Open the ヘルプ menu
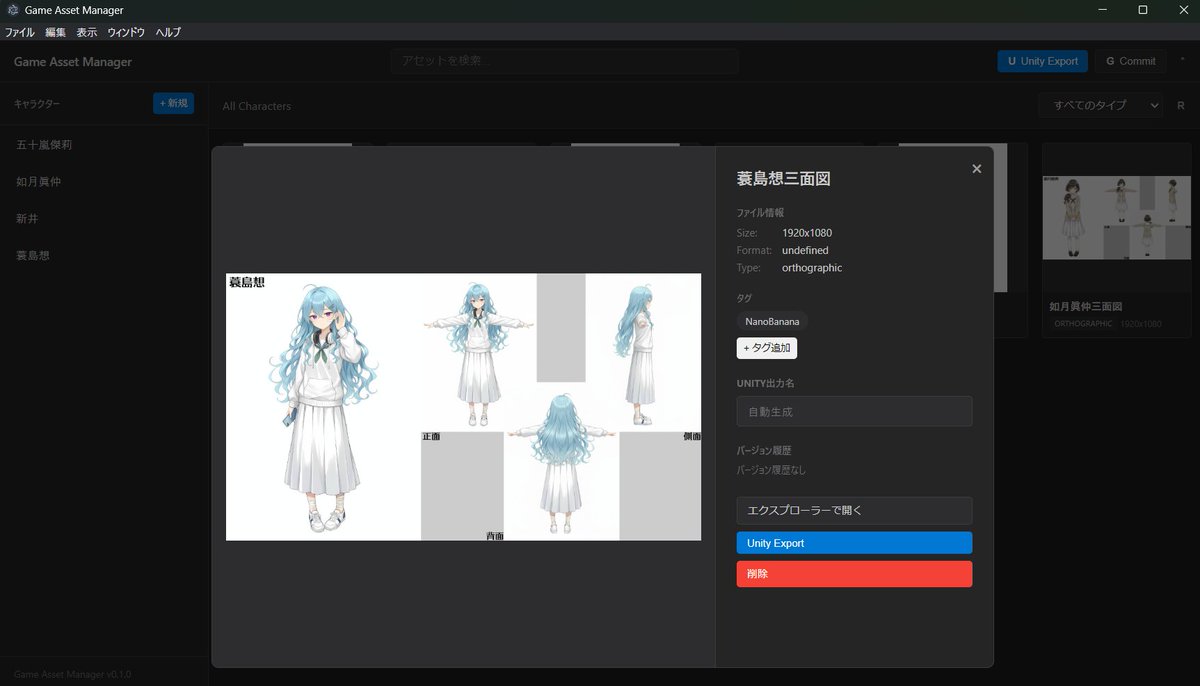The height and width of the screenshot is (686, 1200). tap(166, 31)
